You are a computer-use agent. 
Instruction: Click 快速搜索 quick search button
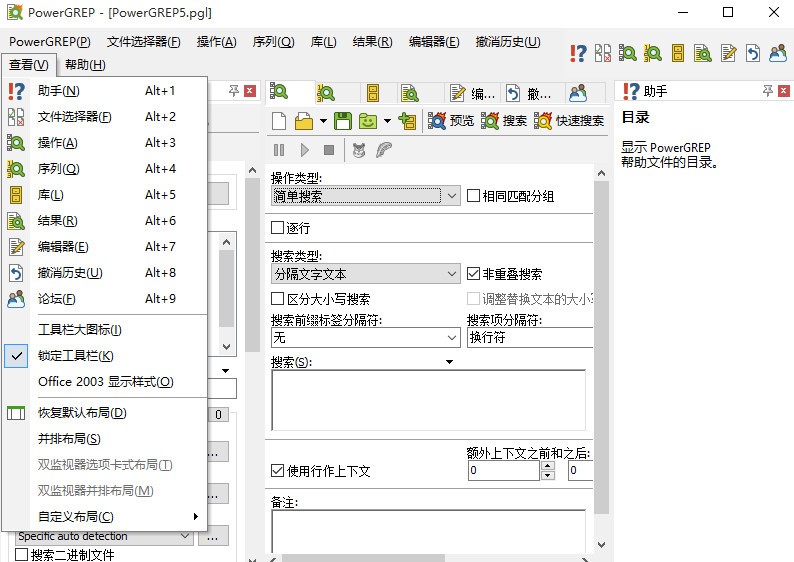569,121
